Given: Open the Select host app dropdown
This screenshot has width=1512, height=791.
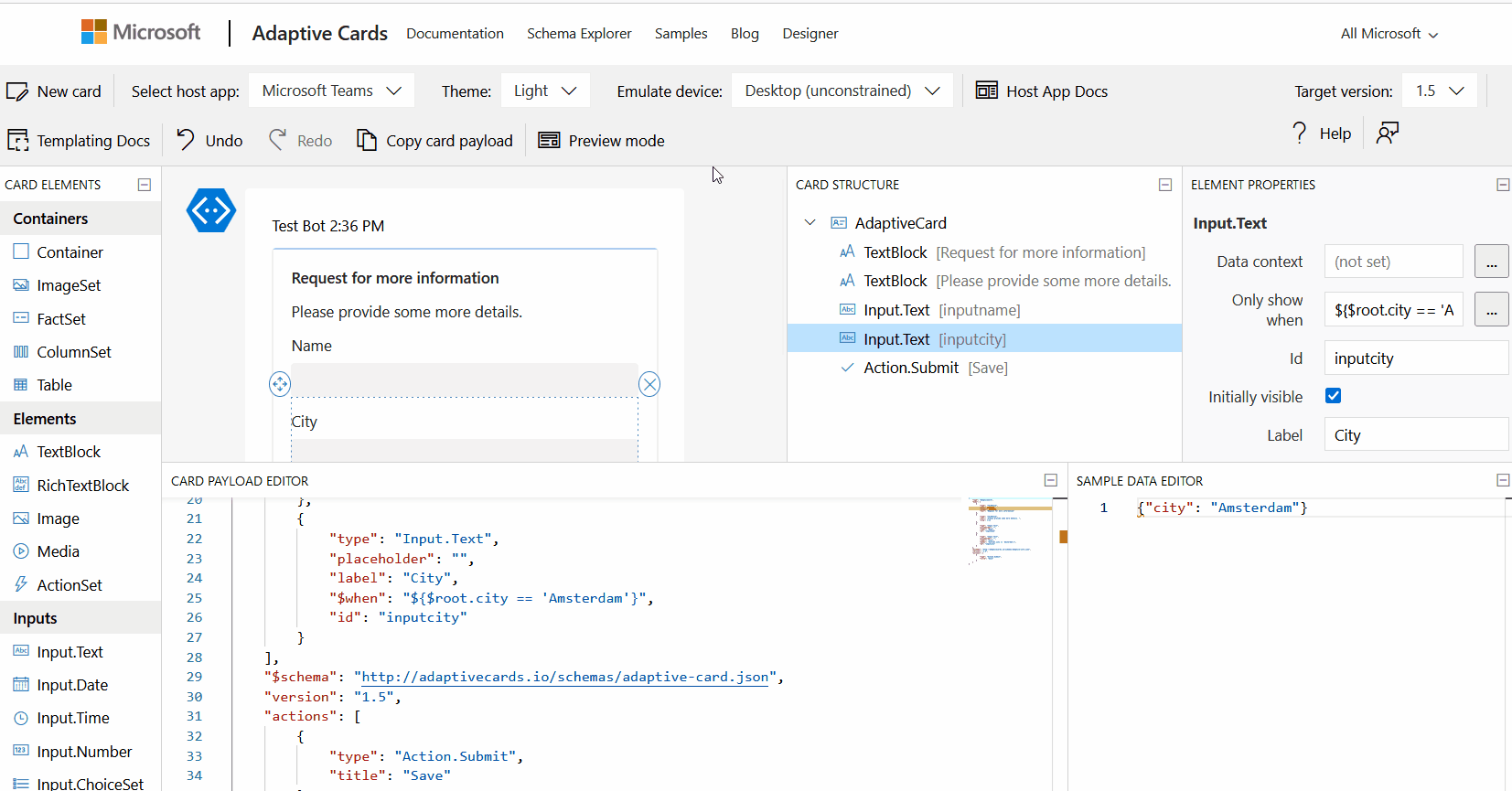Looking at the screenshot, I should (x=331, y=91).
